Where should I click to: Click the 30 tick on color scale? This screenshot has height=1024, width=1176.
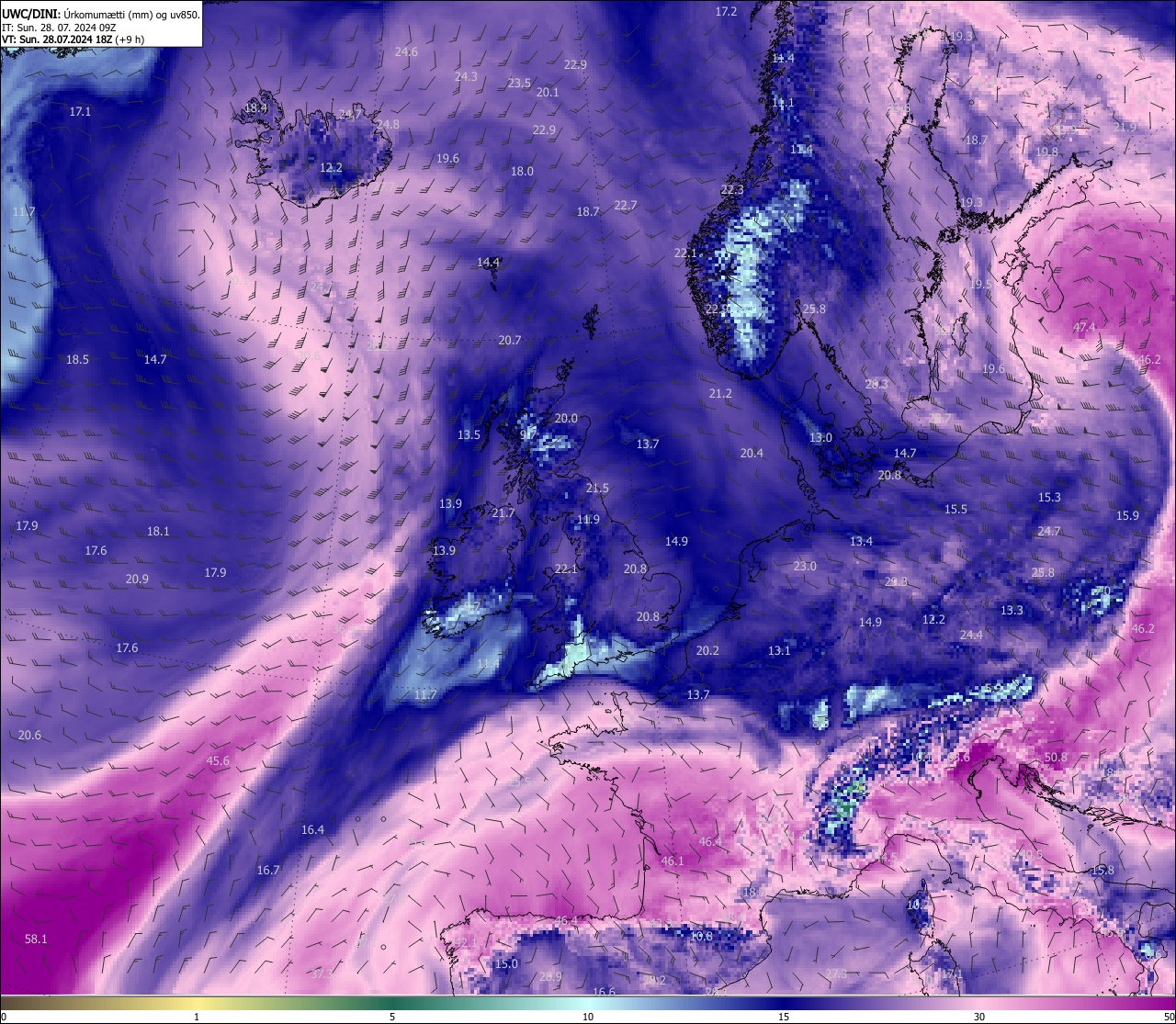(979, 1017)
